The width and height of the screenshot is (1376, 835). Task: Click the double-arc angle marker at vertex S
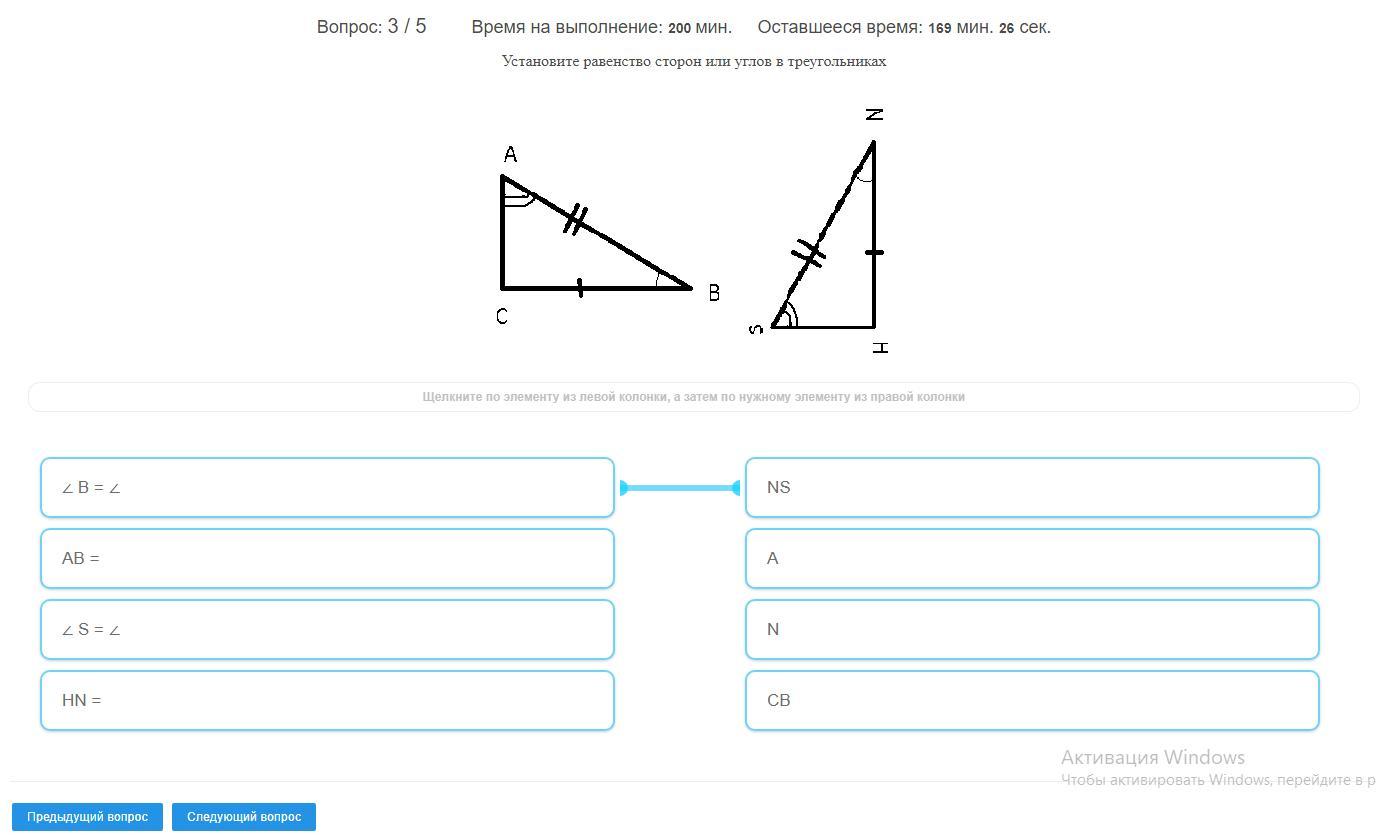788,314
